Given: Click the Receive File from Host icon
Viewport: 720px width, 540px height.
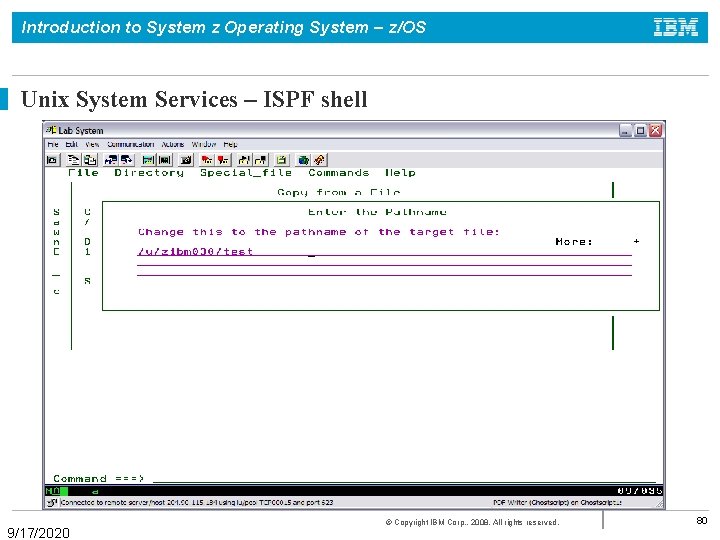Looking at the screenshot, I should 126,160.
